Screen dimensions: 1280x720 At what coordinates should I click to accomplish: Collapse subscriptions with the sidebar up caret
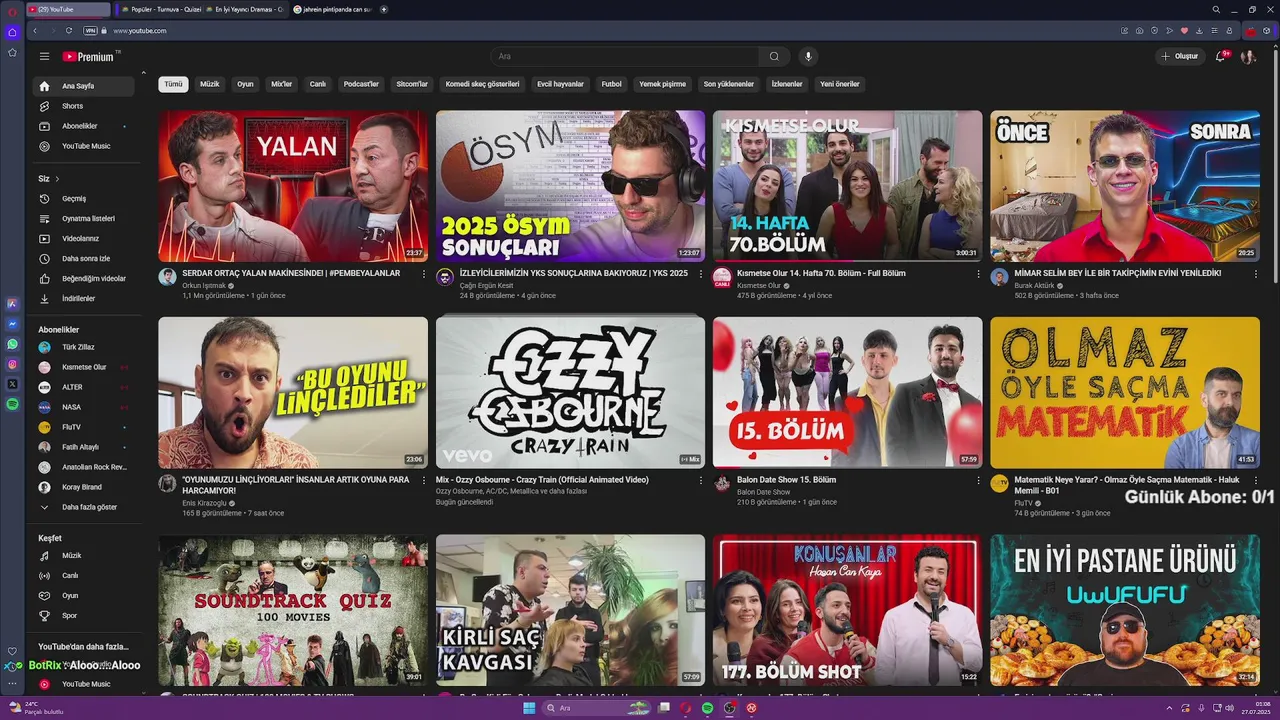pyautogui.click(x=143, y=72)
